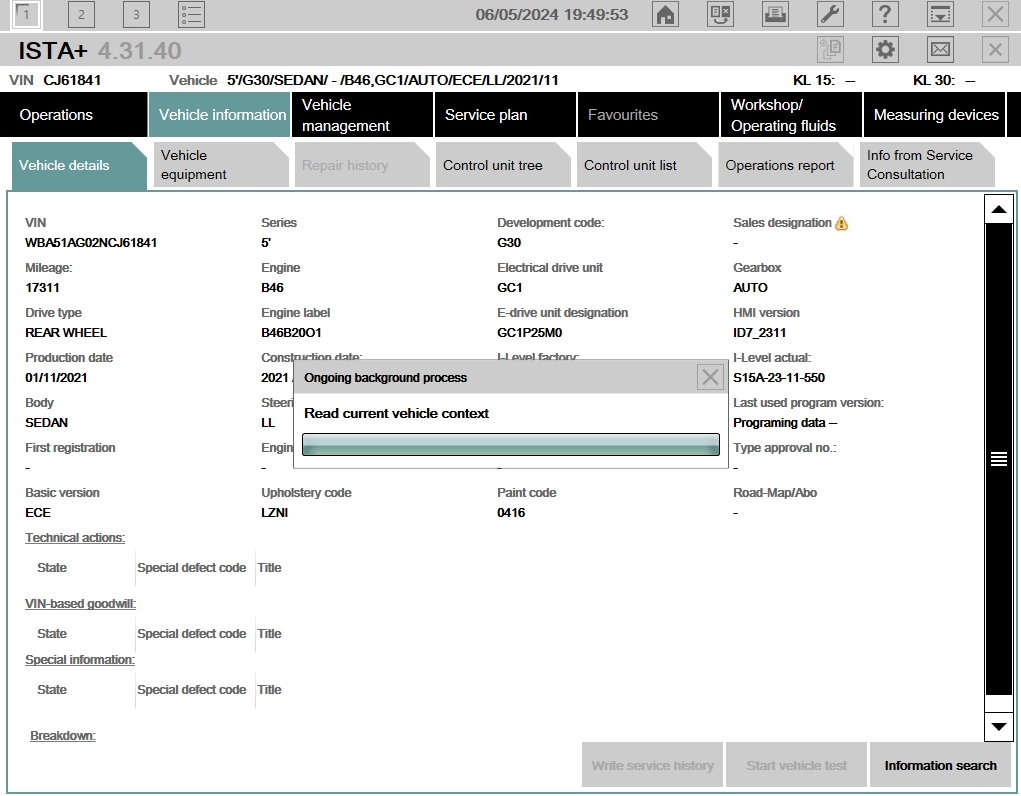Close the Ongoing background process dialog
This screenshot has width=1021, height=796.
point(710,377)
